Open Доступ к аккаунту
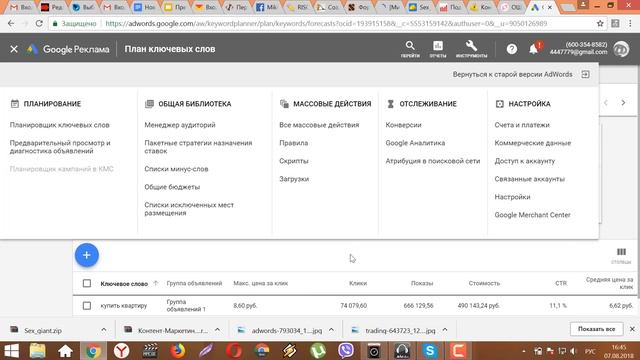The image size is (640, 360). tap(524, 161)
